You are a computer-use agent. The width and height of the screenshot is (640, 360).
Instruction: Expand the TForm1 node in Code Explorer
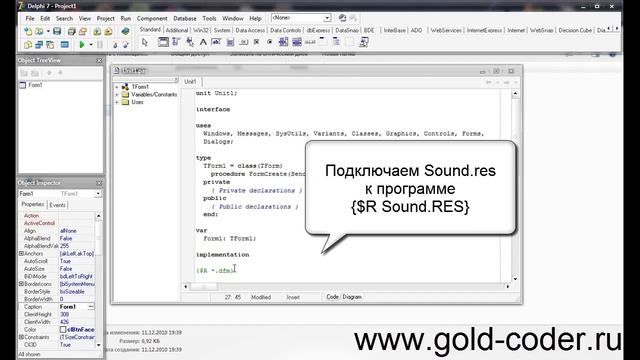click(x=117, y=87)
